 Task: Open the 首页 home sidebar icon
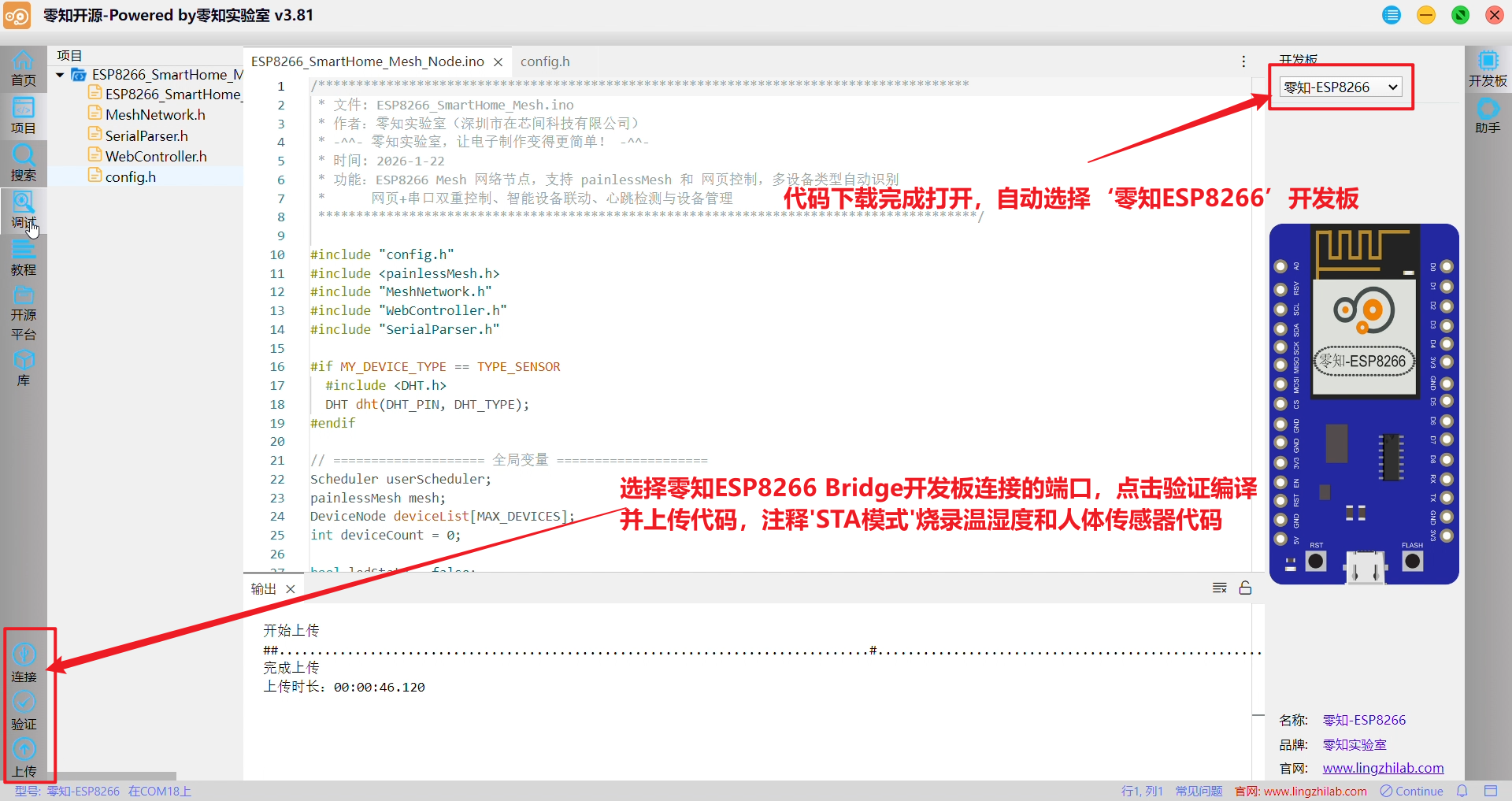coord(23,69)
